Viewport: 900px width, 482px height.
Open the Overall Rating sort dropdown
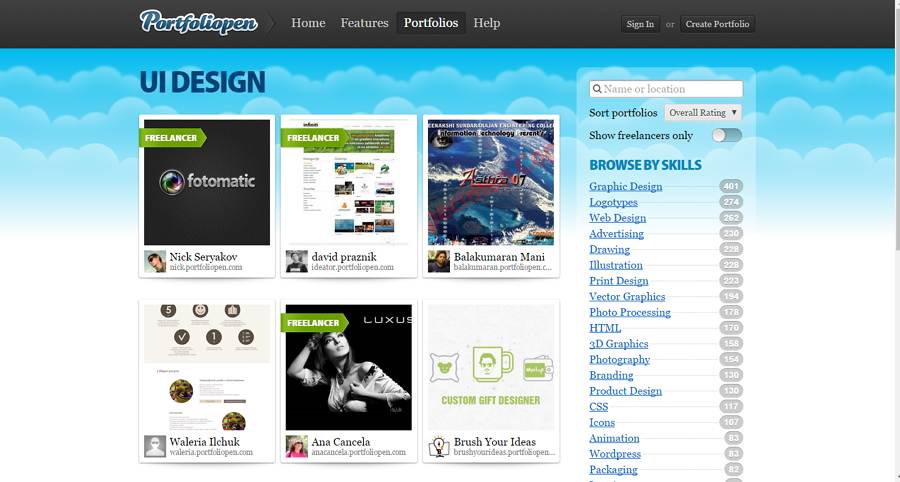click(704, 113)
